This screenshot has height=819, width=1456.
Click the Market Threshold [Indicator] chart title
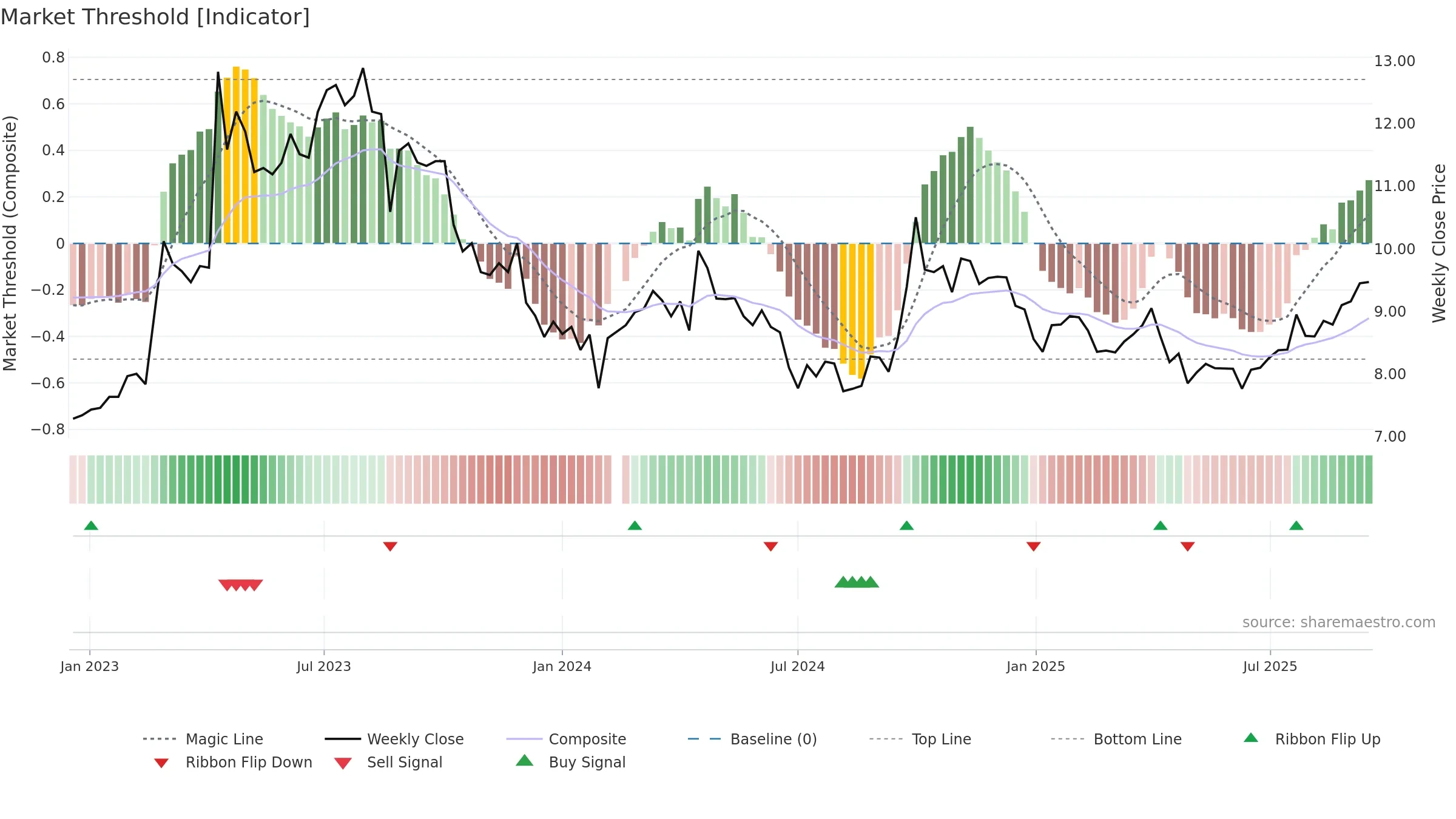(x=155, y=17)
